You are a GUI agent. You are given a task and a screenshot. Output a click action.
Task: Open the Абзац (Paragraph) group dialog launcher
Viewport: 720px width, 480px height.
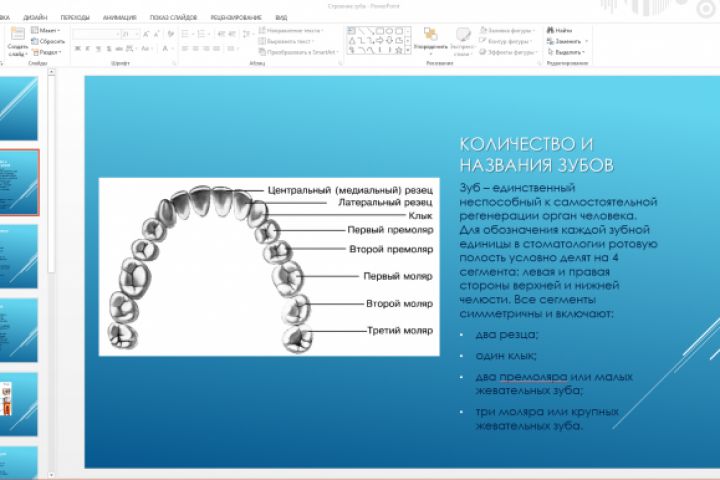pos(340,63)
